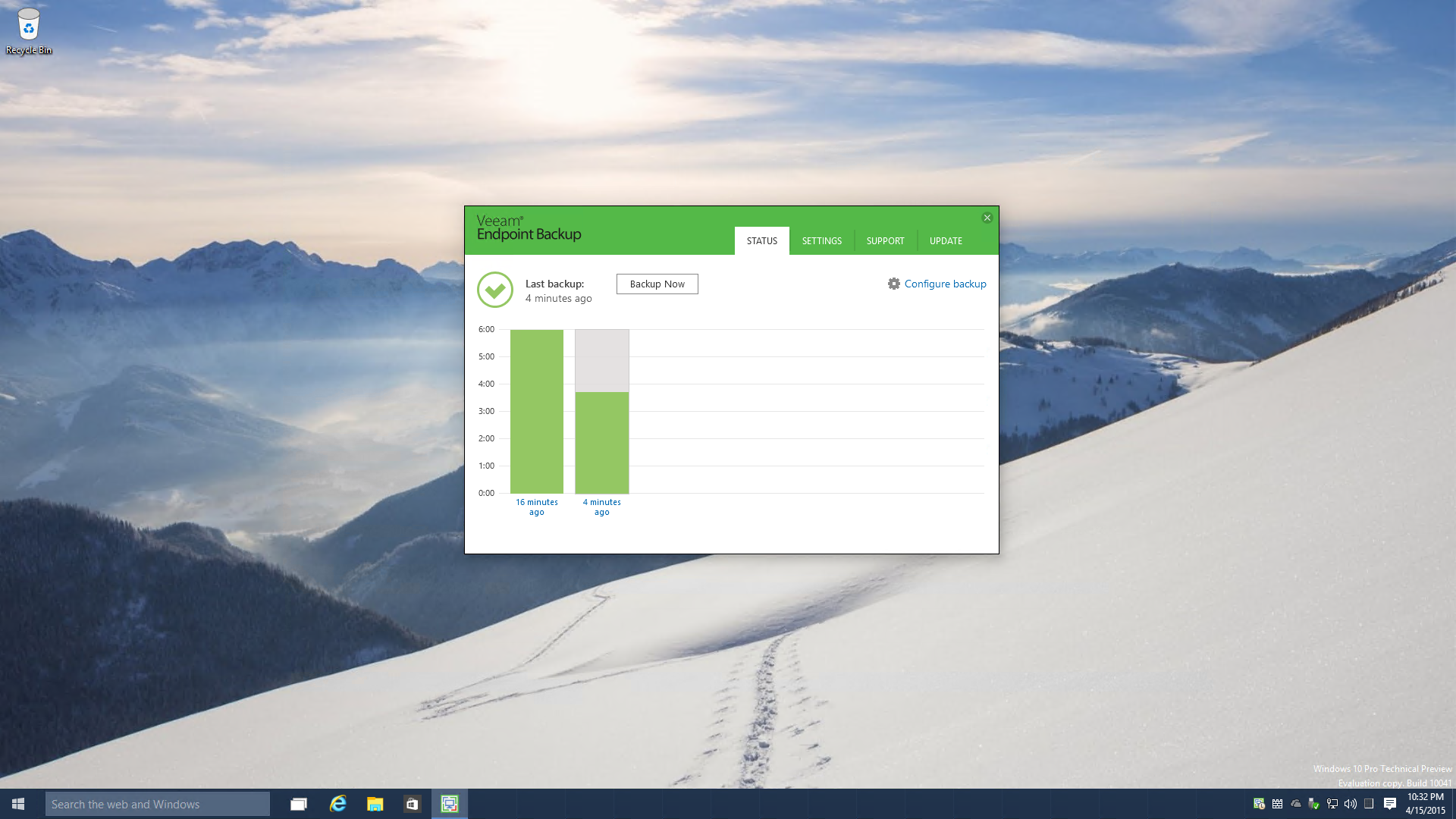Click the Veeam Endpoint Backup logo
The image size is (1456, 819).
(529, 227)
